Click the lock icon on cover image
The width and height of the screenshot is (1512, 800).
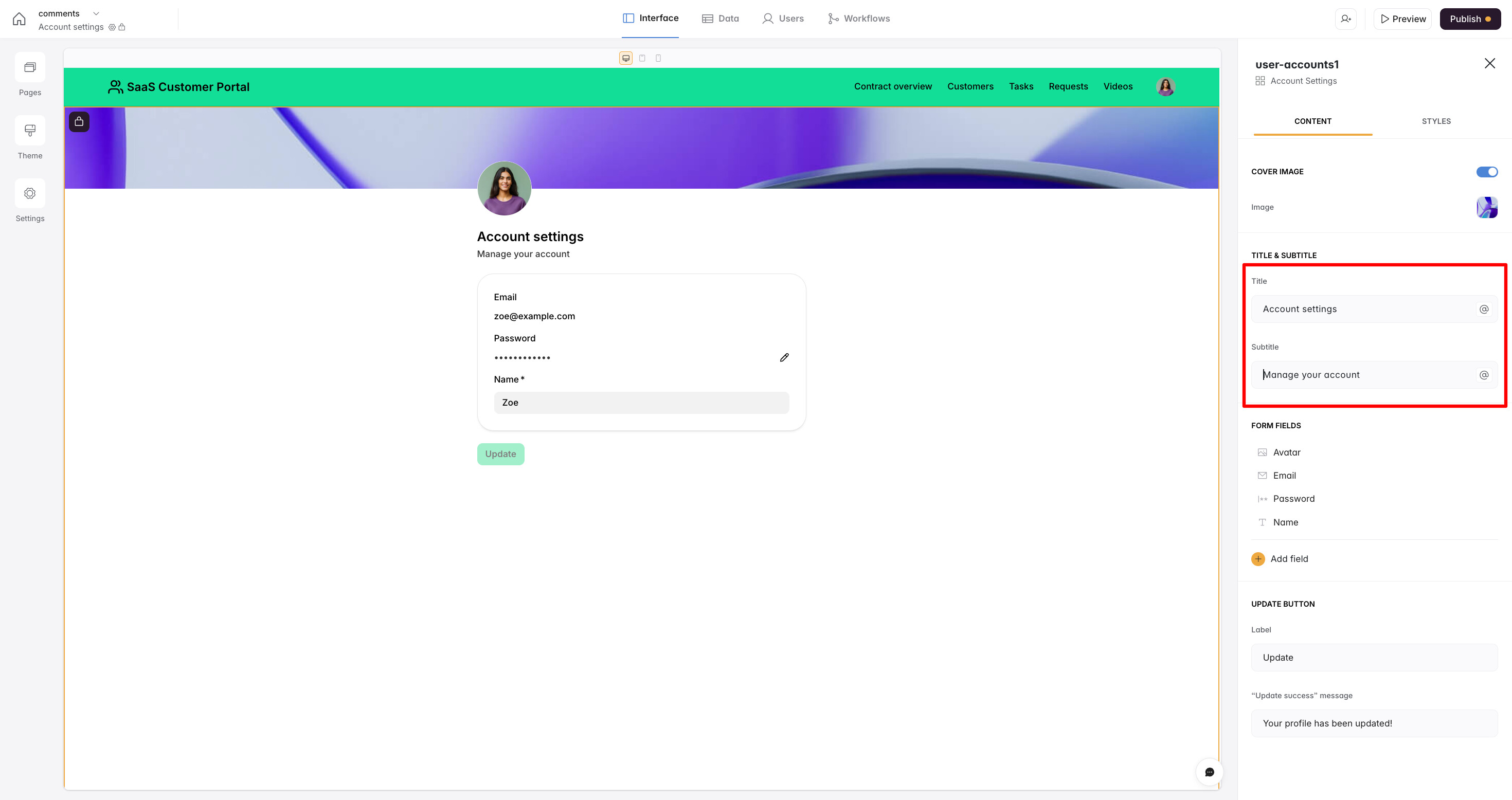[79, 121]
